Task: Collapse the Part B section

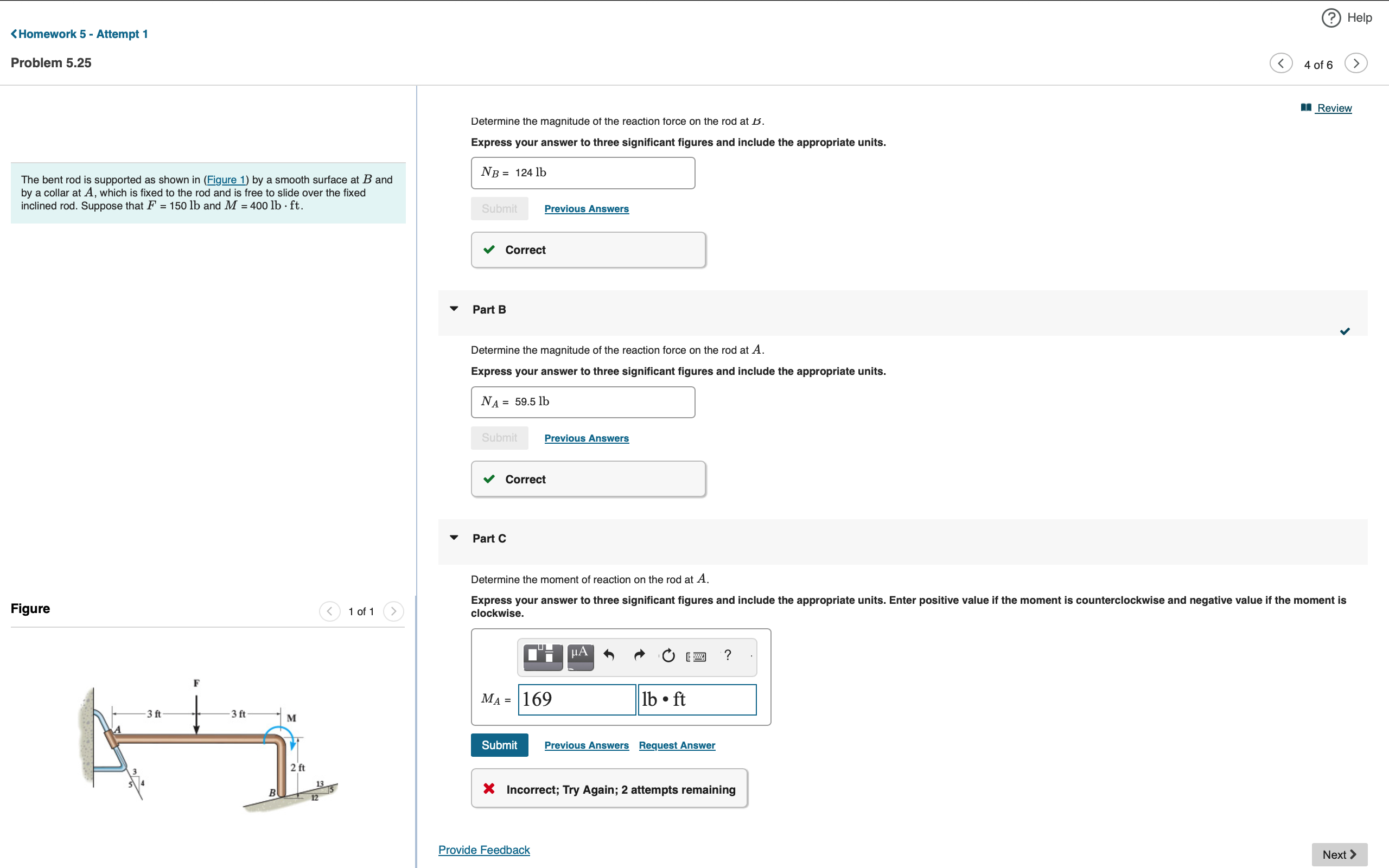Action: pos(454,309)
